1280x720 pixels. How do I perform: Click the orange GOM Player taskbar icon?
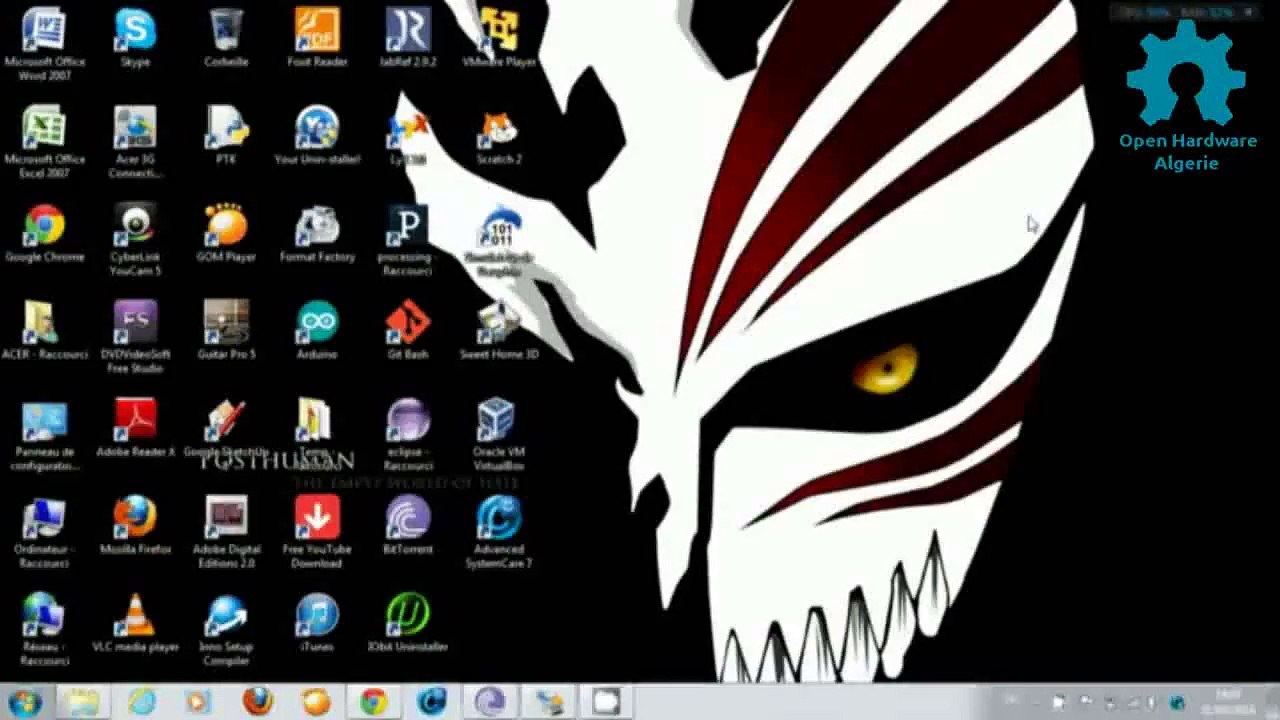point(316,702)
